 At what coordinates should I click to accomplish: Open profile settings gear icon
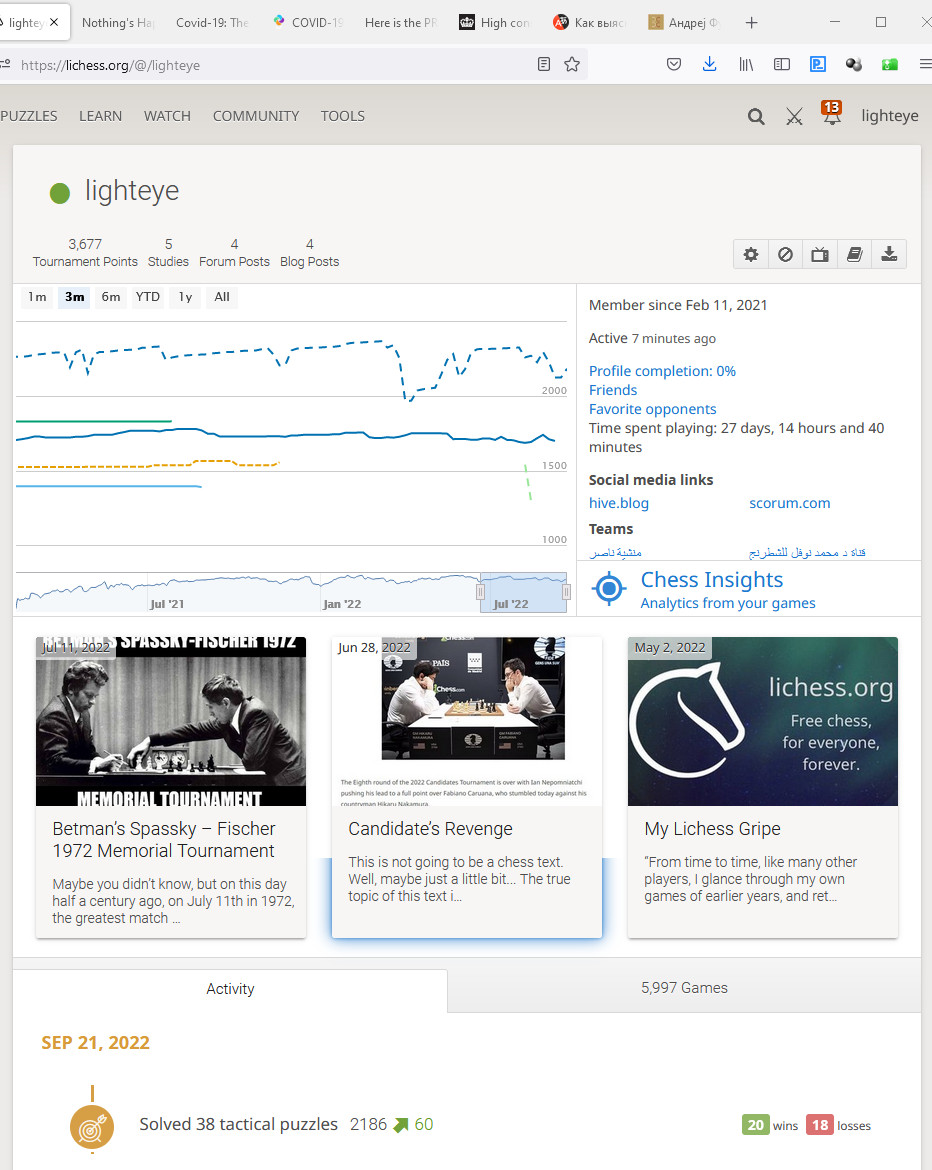(751, 254)
